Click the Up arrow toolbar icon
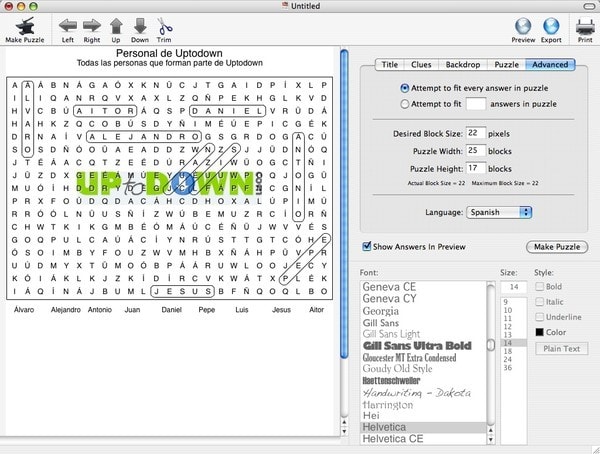Image resolution: width=600 pixels, height=454 pixels. click(x=116, y=25)
